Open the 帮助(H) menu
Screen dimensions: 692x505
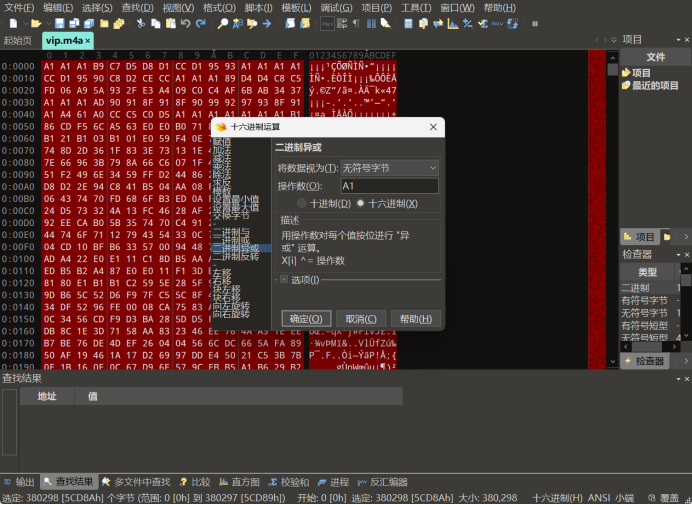point(499,8)
